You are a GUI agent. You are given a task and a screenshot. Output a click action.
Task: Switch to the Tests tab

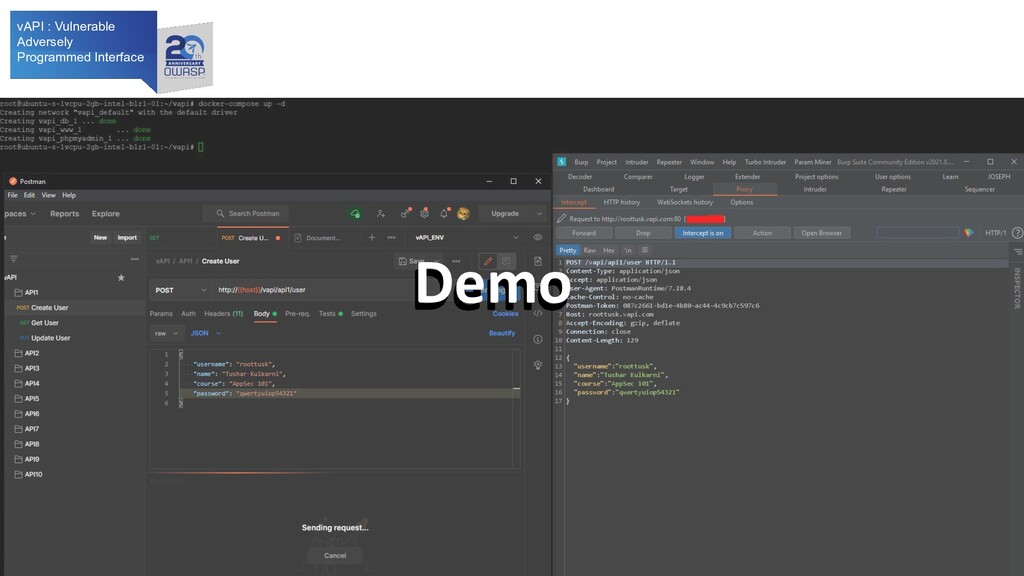point(330,314)
